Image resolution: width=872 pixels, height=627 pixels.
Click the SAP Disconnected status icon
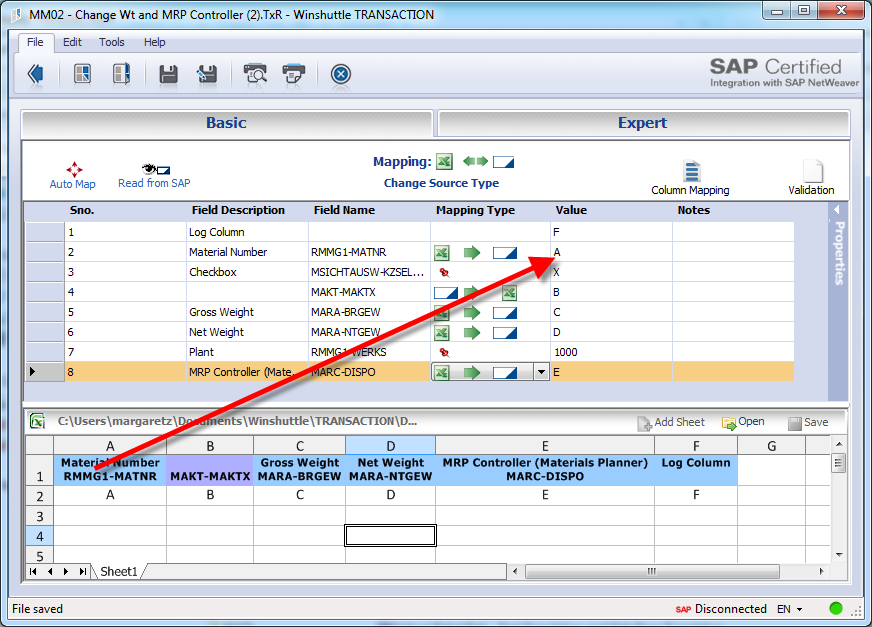tap(683, 609)
